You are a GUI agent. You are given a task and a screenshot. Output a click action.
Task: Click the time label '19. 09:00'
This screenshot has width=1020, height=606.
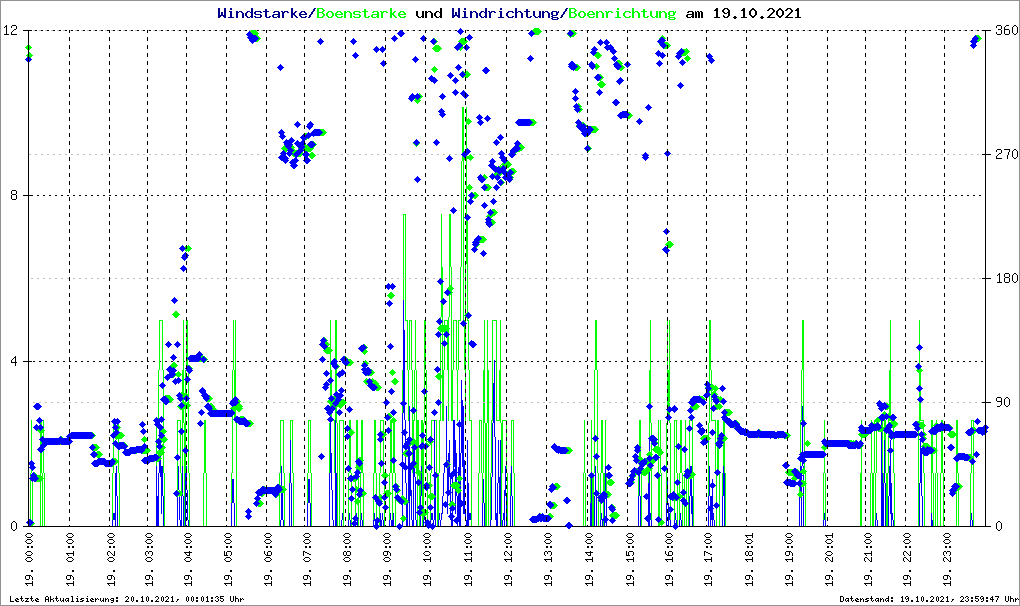pyautogui.click(x=387, y=560)
